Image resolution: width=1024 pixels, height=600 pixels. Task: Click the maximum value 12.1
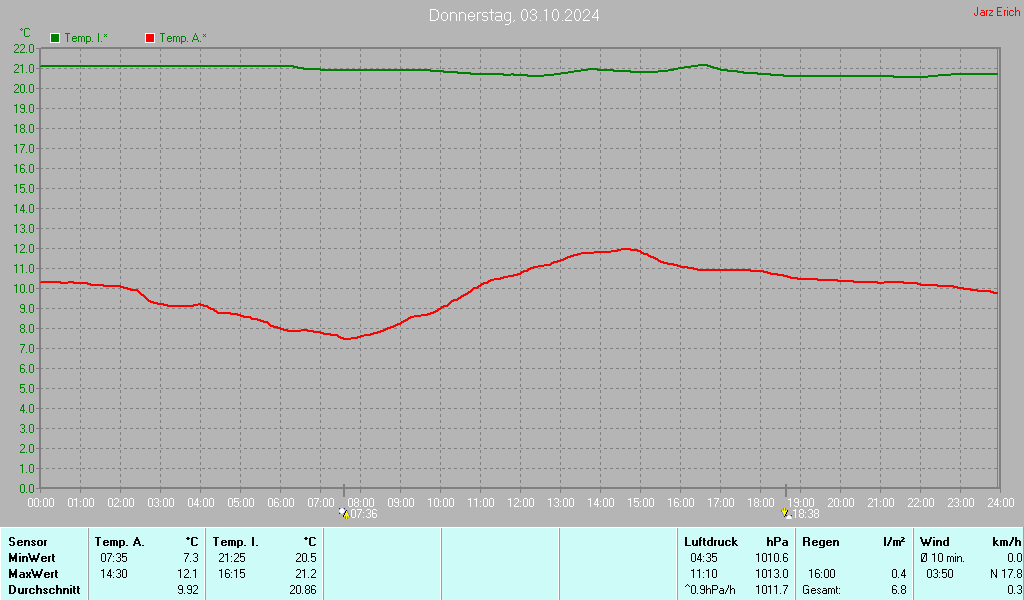click(187, 574)
